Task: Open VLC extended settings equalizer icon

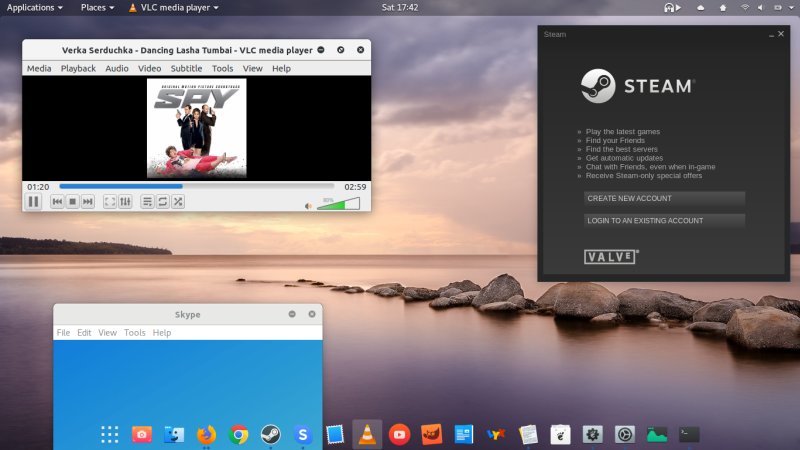Action: 125,202
